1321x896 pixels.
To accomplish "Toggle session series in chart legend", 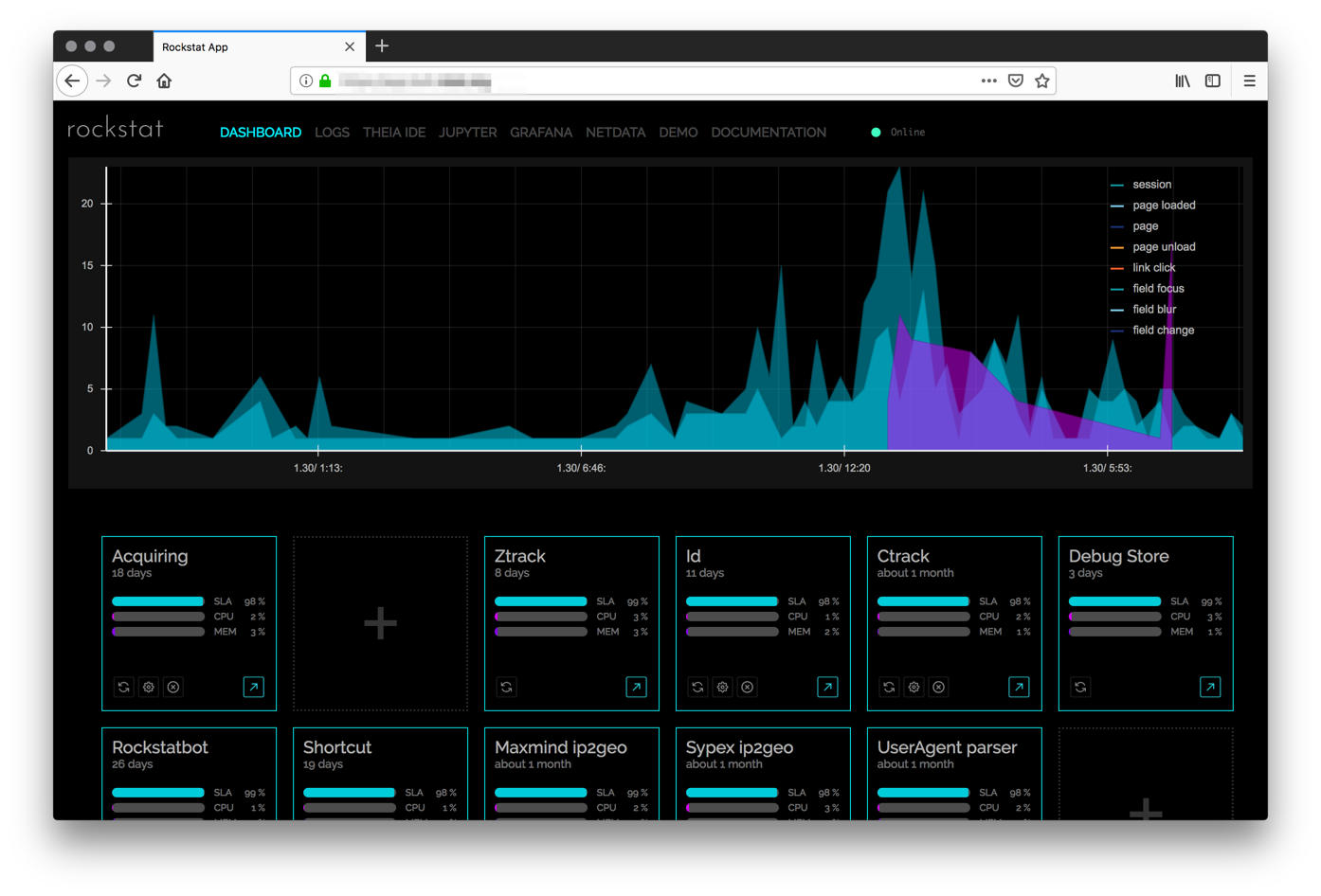I will pyautogui.click(x=1141, y=185).
